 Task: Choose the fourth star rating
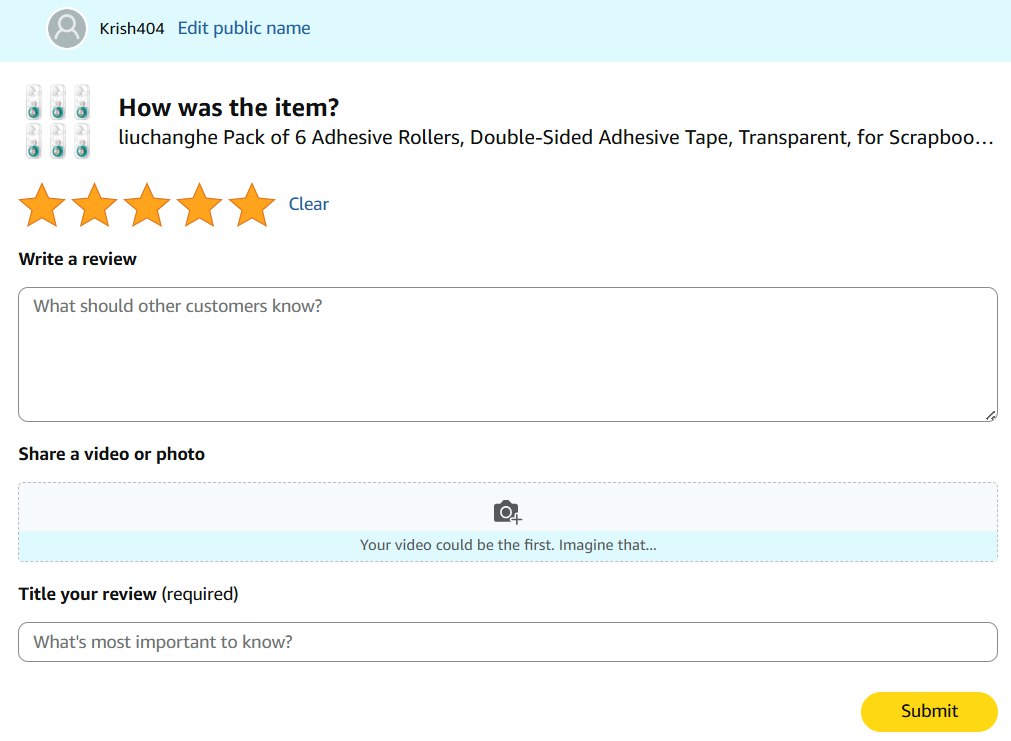click(200, 205)
